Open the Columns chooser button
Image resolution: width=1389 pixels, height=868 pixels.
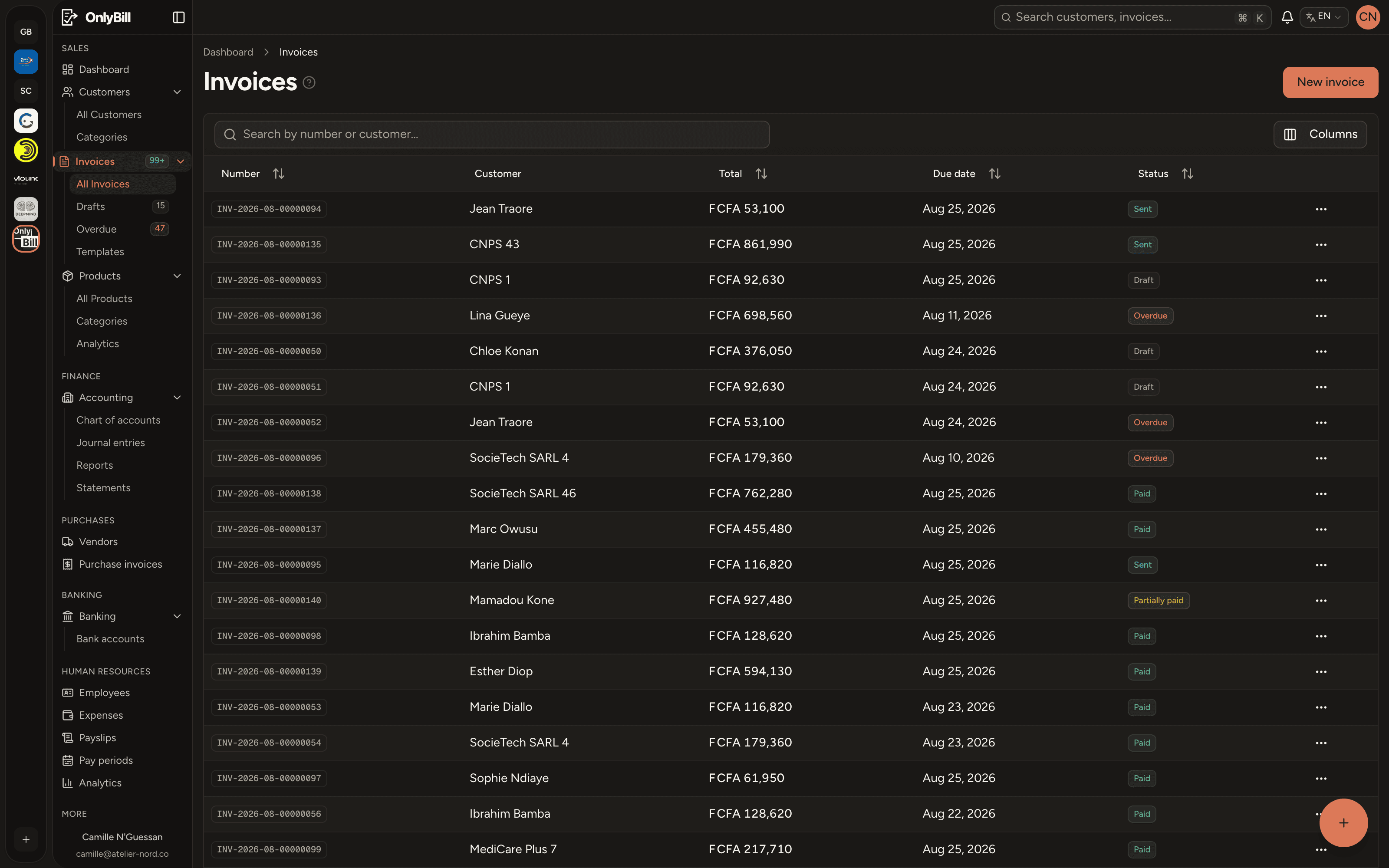1320,135
